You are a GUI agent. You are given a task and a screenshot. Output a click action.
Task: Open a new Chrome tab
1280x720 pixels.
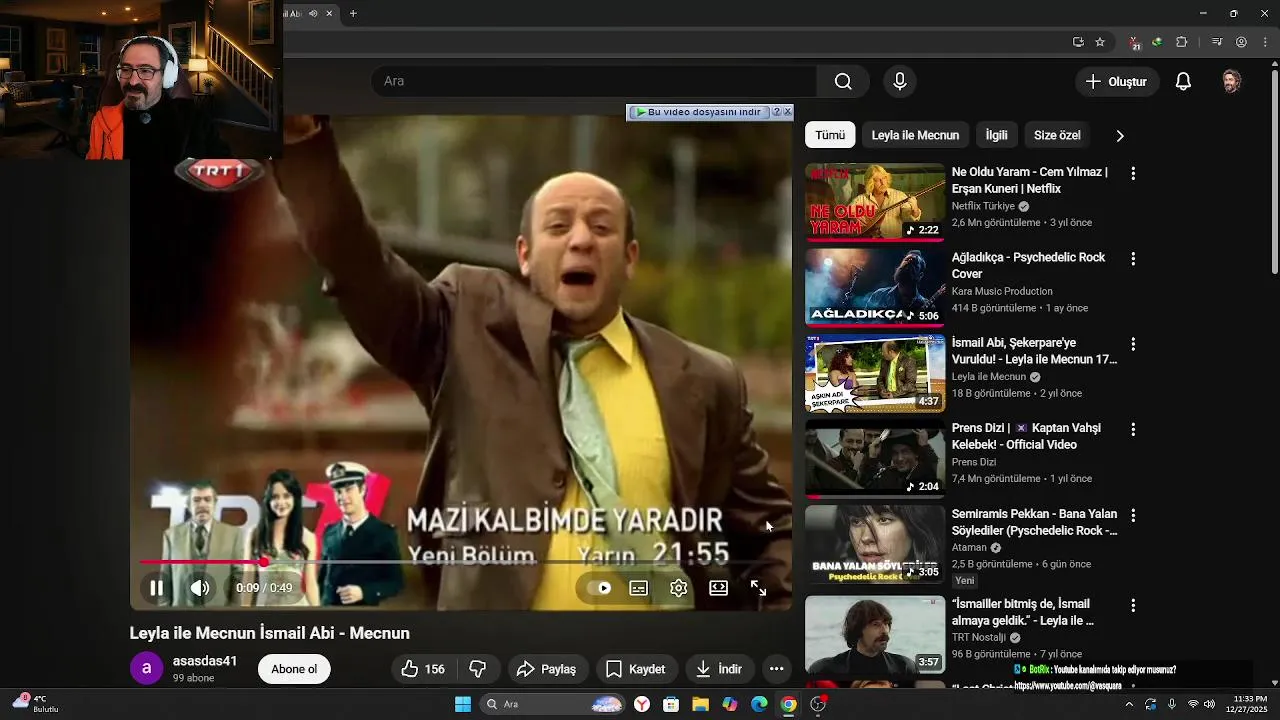(353, 13)
